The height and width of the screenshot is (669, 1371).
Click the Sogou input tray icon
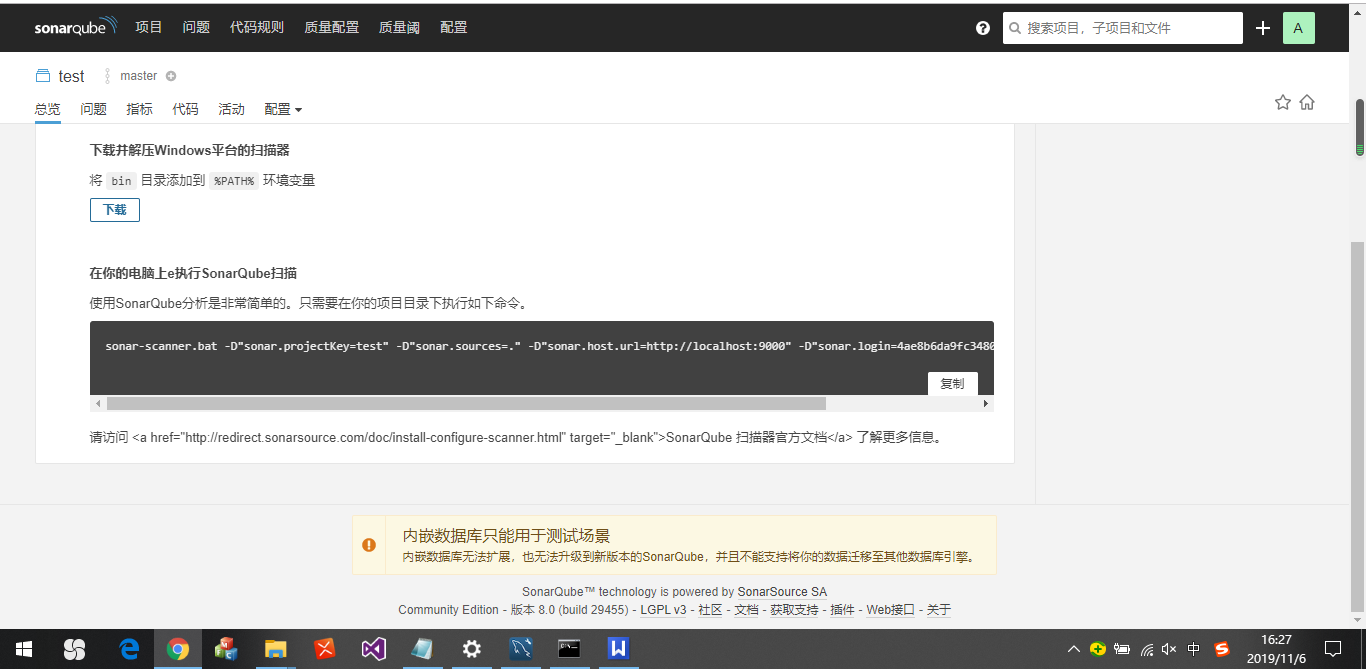(1221, 649)
